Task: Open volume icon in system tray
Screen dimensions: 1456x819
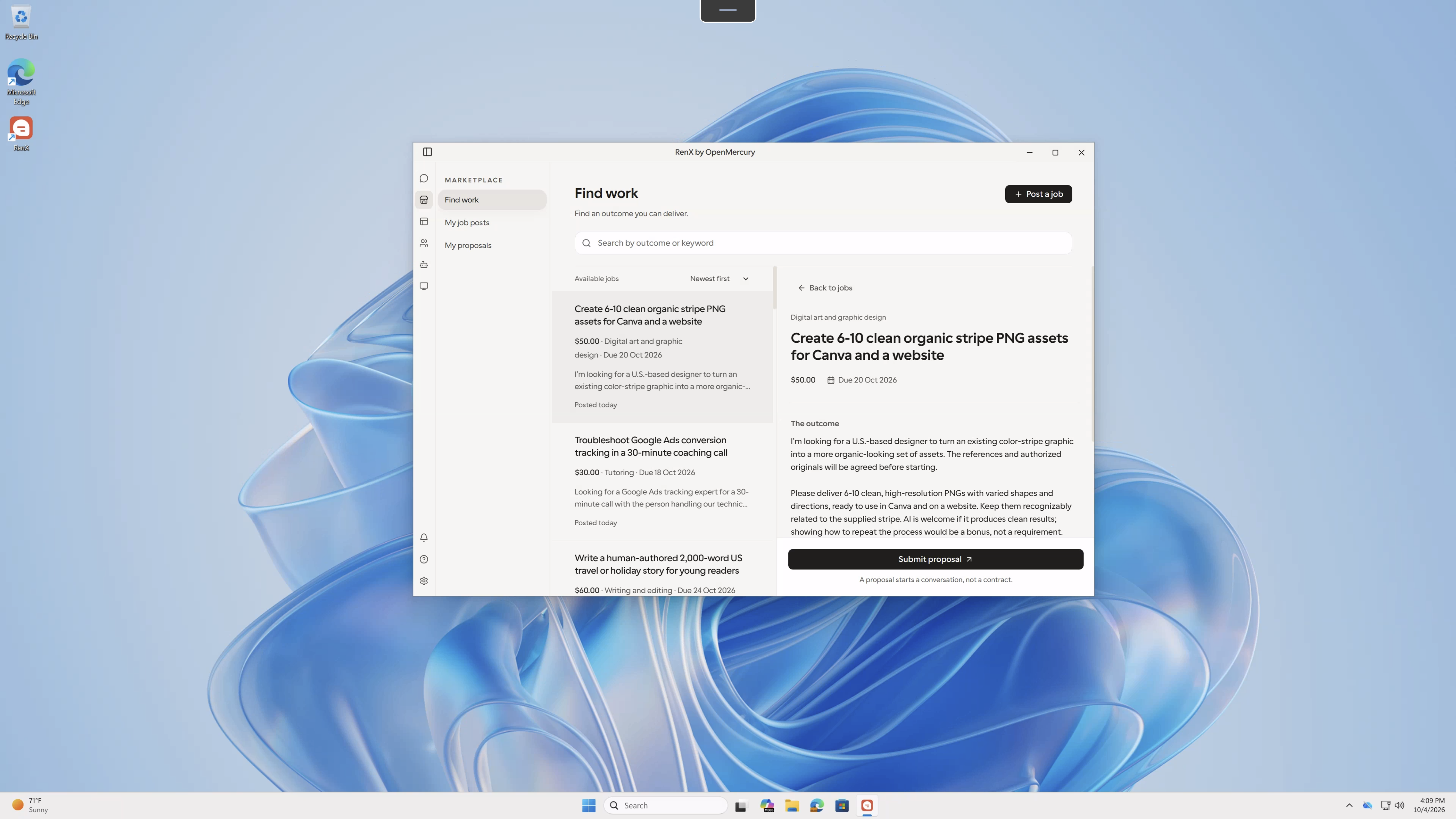Action: point(1399,805)
